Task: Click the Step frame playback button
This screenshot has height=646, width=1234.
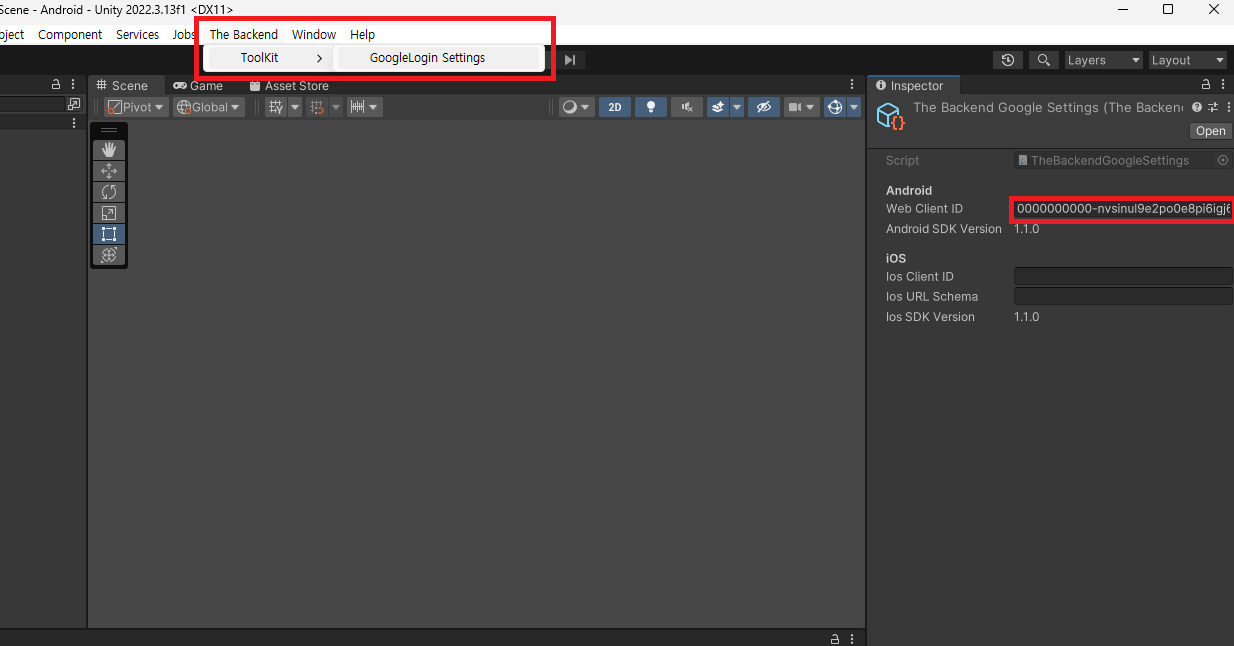Action: point(570,60)
